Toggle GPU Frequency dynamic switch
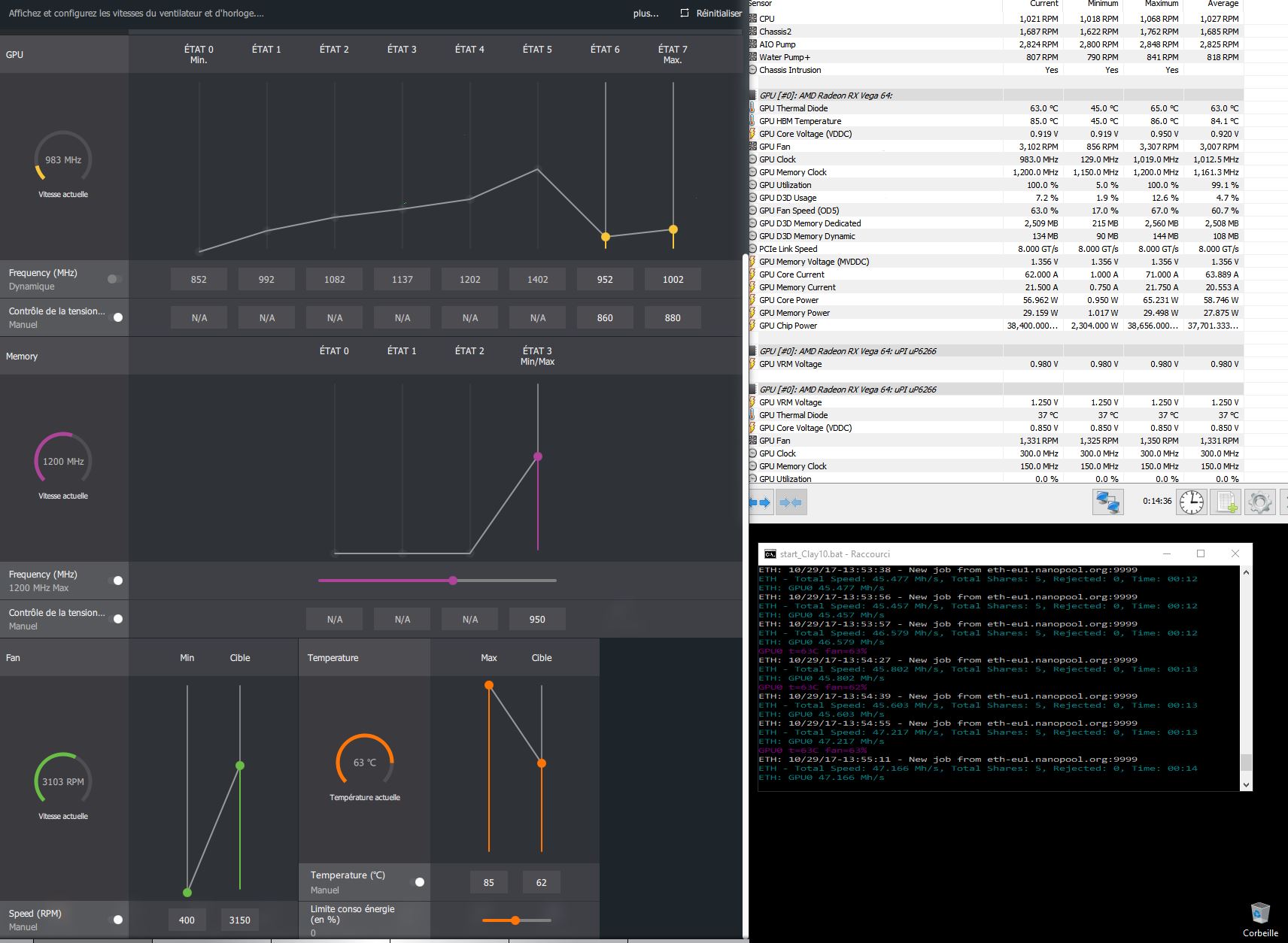Viewport: 1288px width, 943px height. point(114,279)
